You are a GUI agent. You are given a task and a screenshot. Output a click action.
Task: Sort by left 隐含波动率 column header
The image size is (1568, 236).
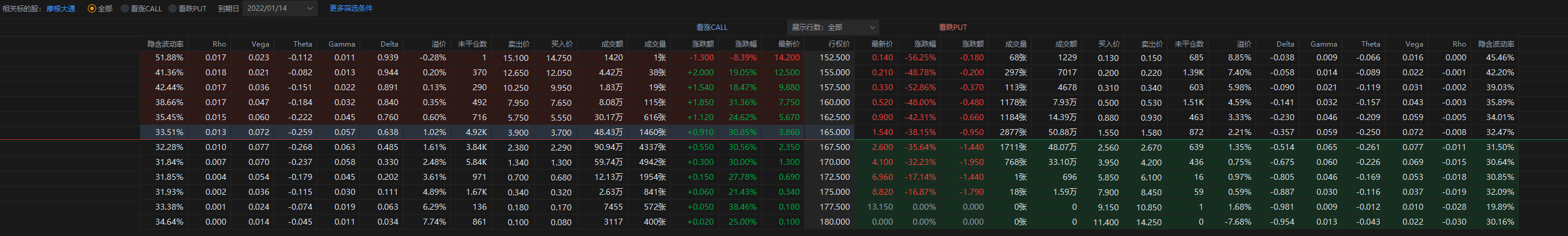[x=165, y=44]
